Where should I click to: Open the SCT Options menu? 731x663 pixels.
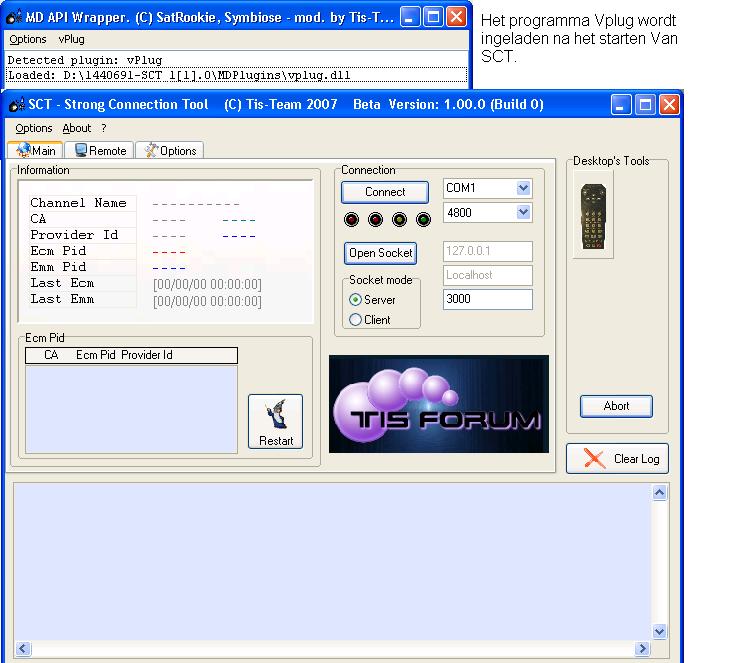coord(34,128)
